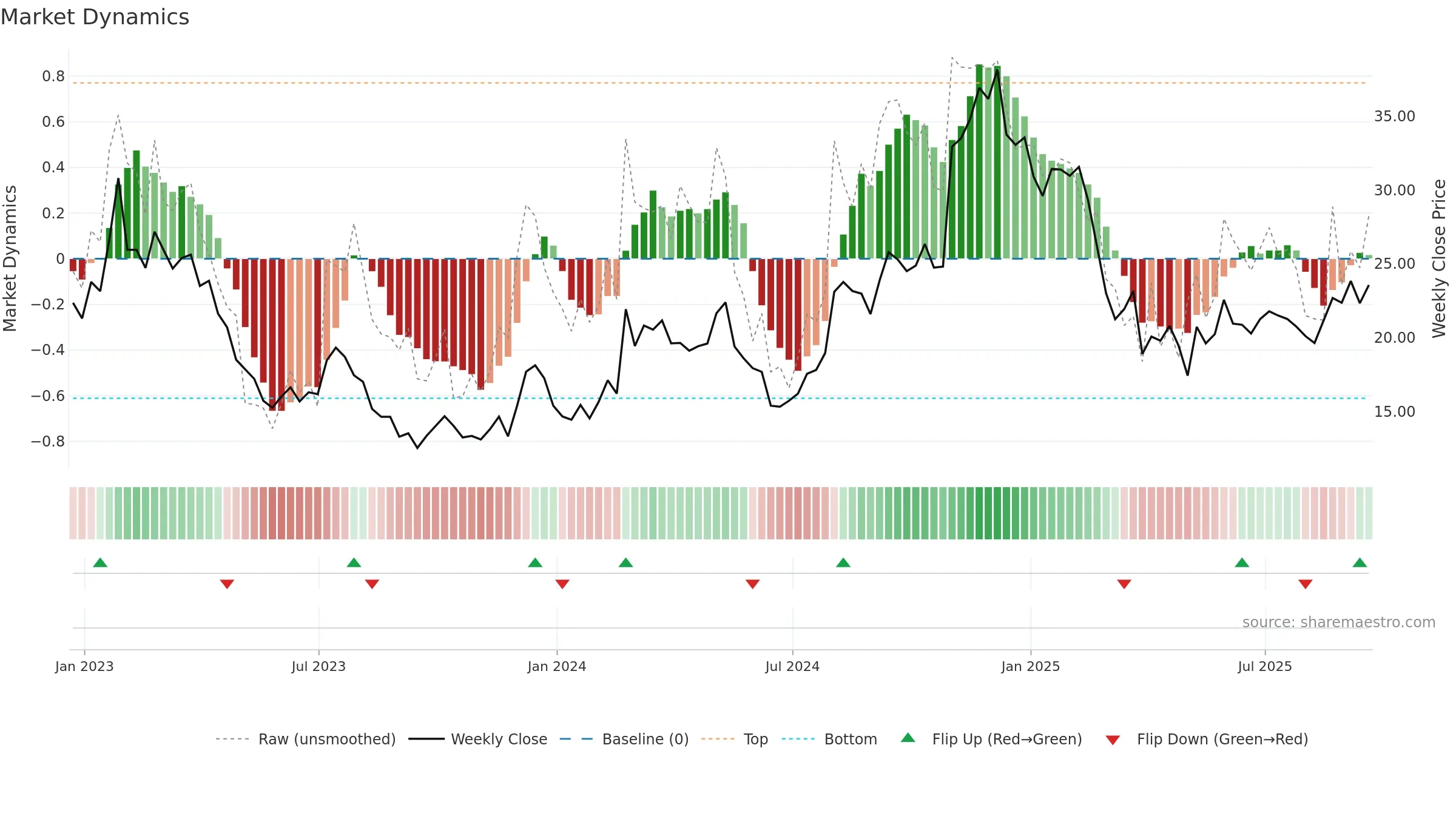The width and height of the screenshot is (1456, 819).
Task: Toggle Flip Down (Green→Red) legend entry
Action: 1207,739
